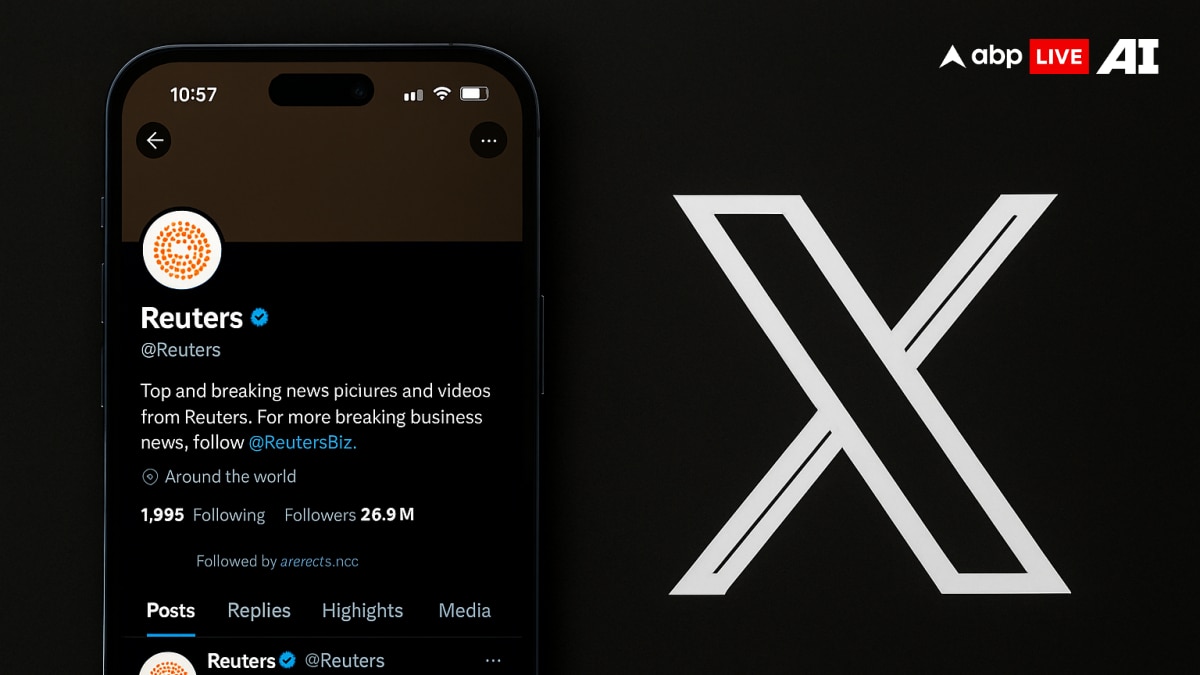This screenshot has width=1200, height=675.
Task: Open the 1,995 Following list
Action: (203, 515)
